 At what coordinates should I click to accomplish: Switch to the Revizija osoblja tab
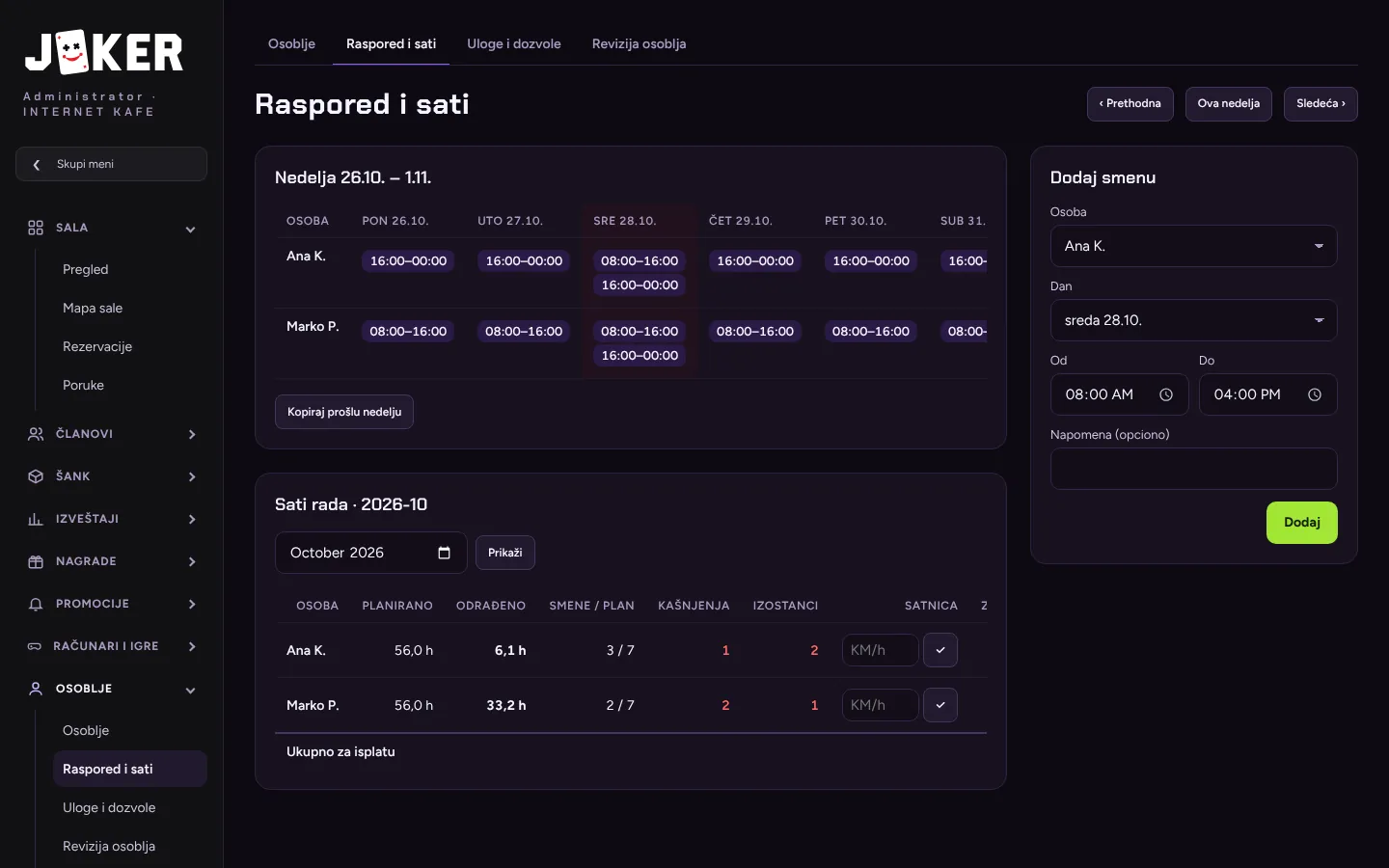639,44
